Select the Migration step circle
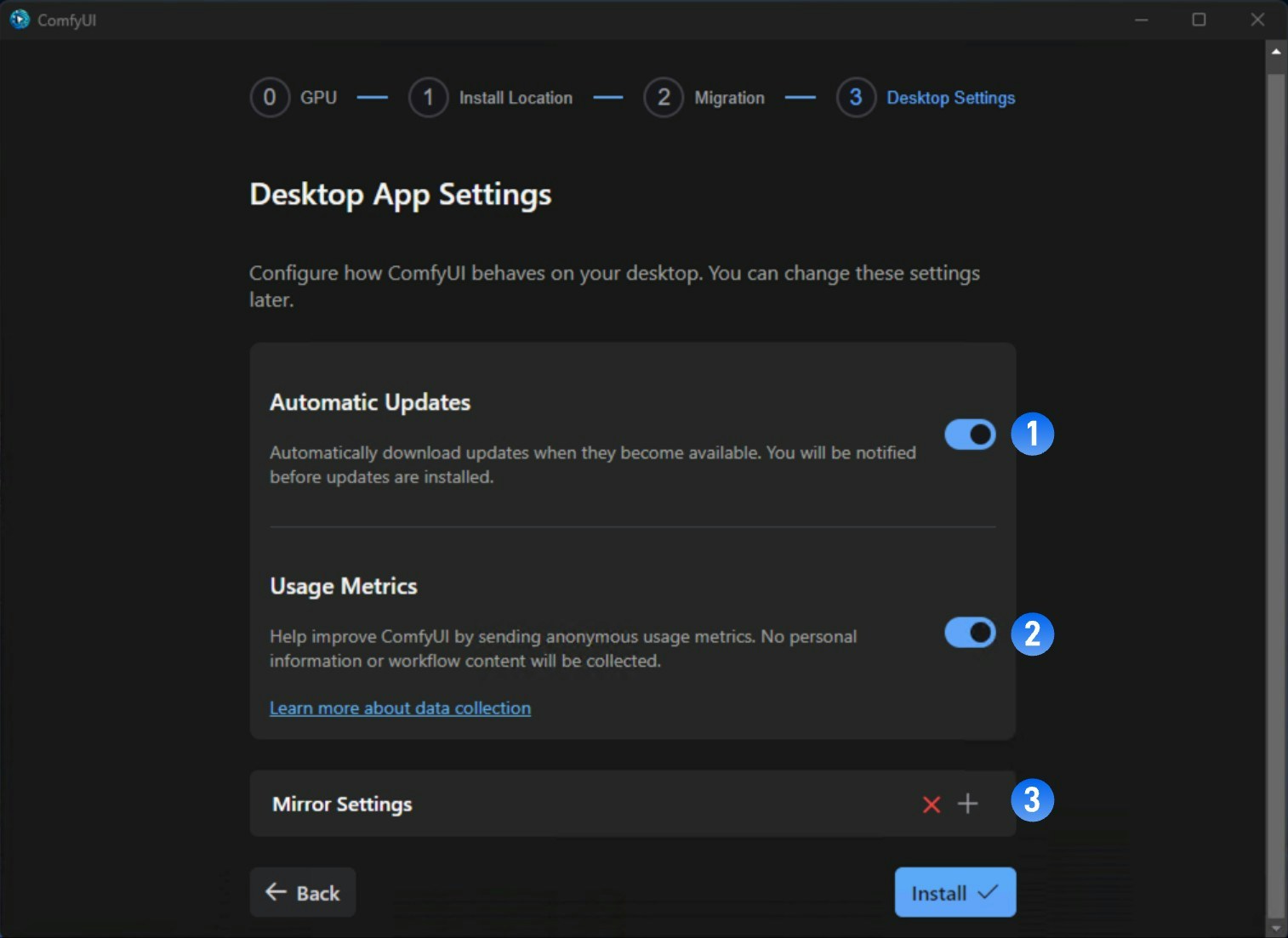 pos(664,97)
